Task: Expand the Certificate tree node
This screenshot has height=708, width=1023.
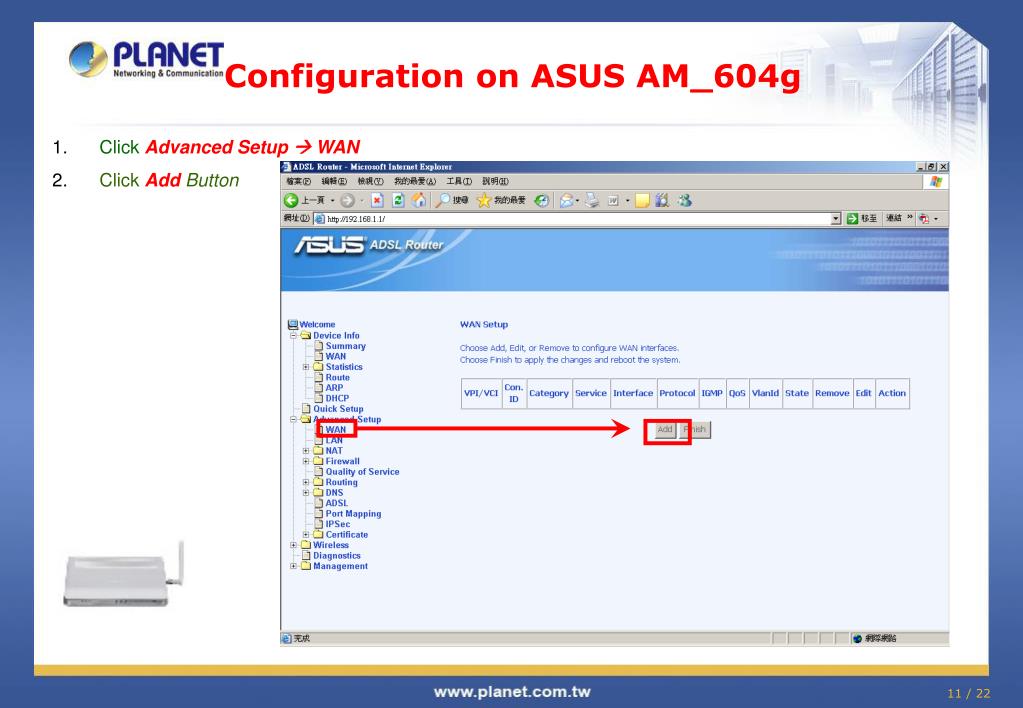Action: [x=306, y=534]
